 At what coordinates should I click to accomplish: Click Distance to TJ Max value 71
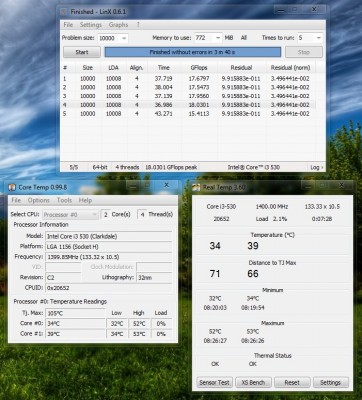click(x=215, y=274)
